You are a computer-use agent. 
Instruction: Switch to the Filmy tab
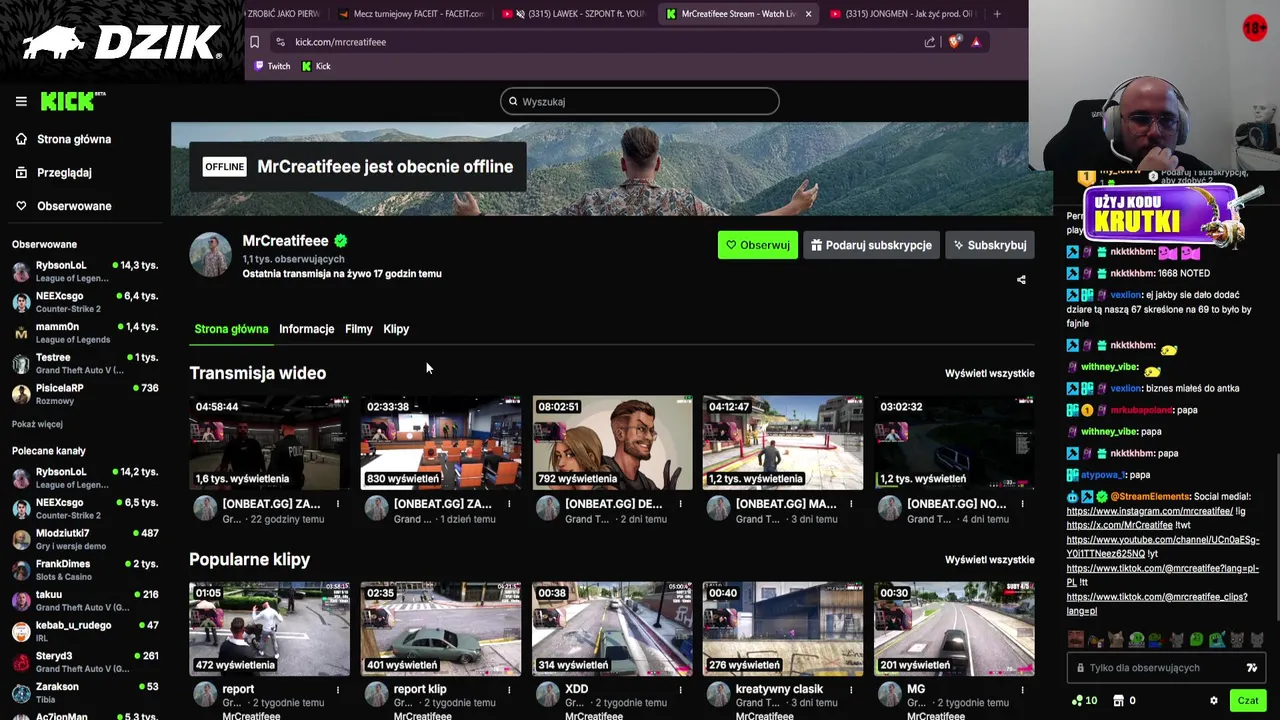pos(358,329)
